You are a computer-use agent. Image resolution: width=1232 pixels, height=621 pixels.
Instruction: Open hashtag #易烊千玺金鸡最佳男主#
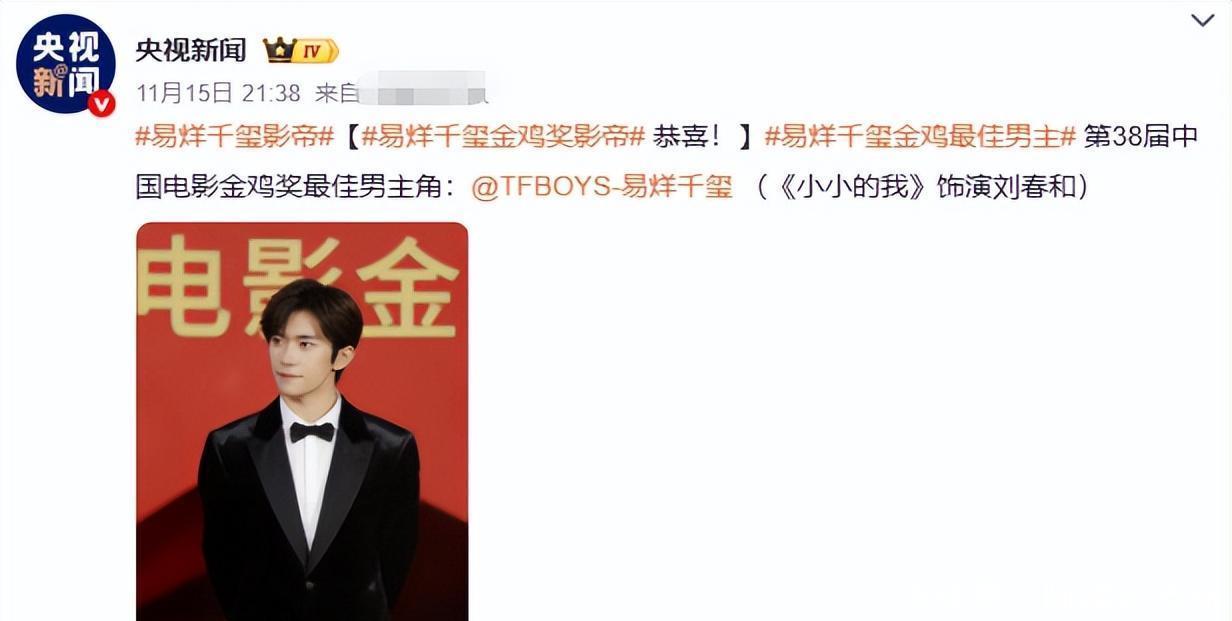(x=920, y=137)
